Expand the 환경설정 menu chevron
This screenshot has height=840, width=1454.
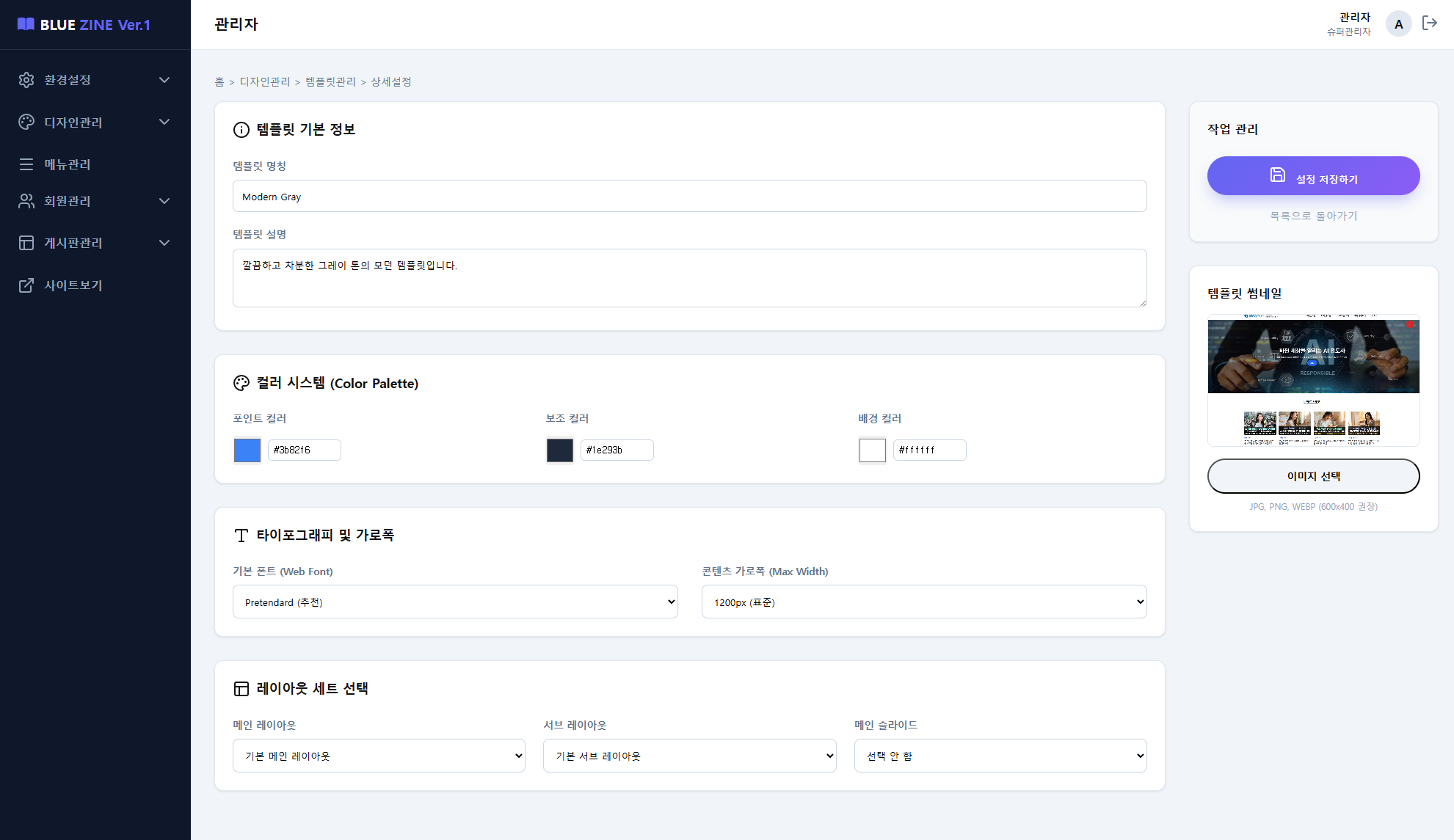click(164, 80)
